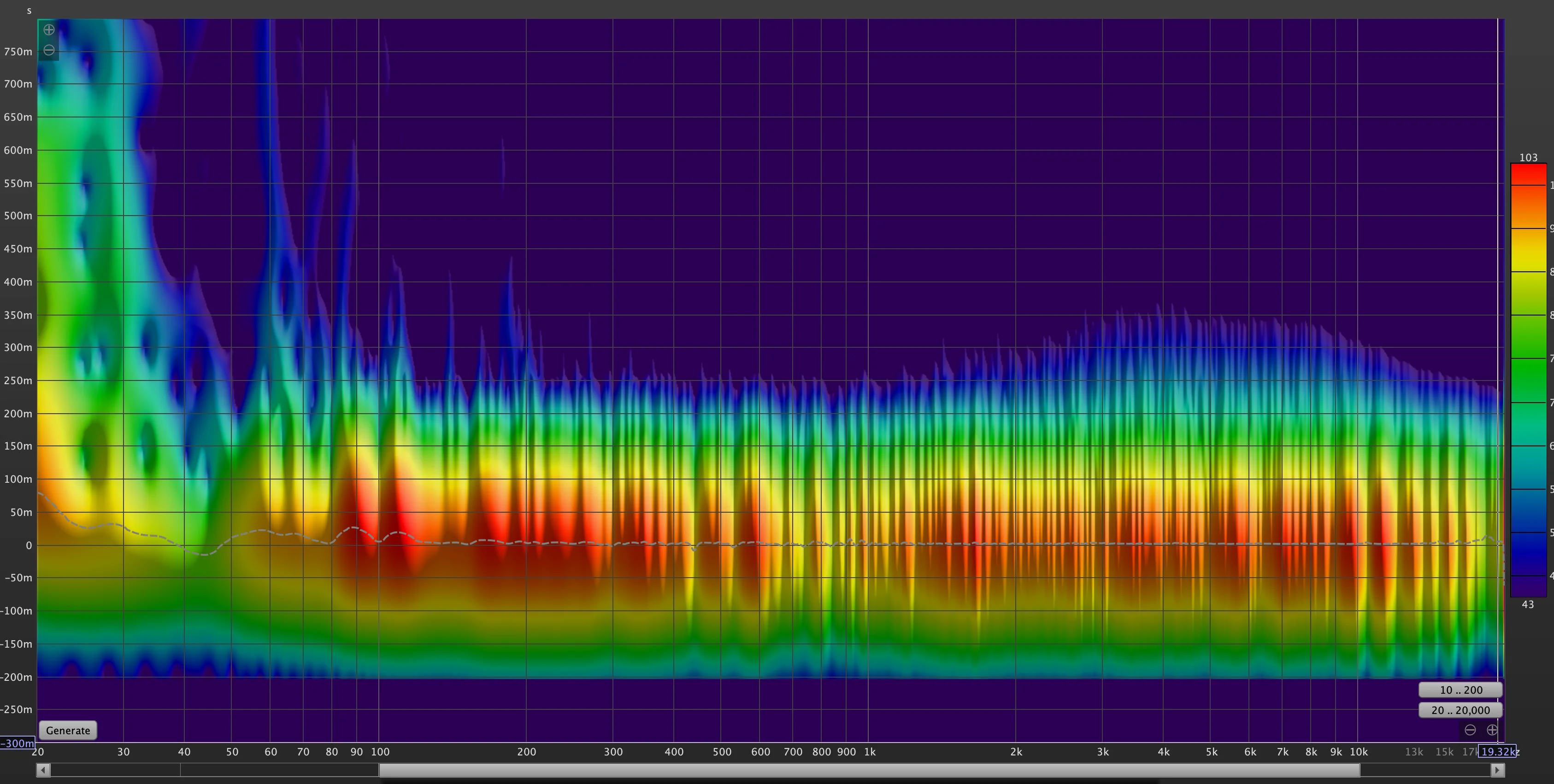Click the horizontal scrollbar right arrow

click(1497, 770)
